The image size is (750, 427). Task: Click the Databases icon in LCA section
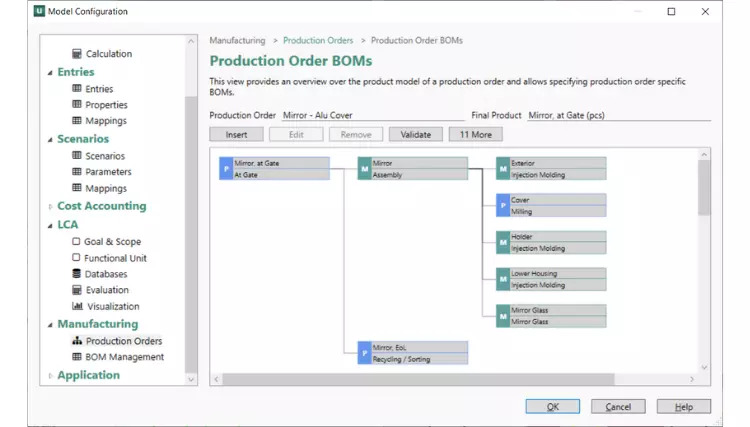[77, 274]
